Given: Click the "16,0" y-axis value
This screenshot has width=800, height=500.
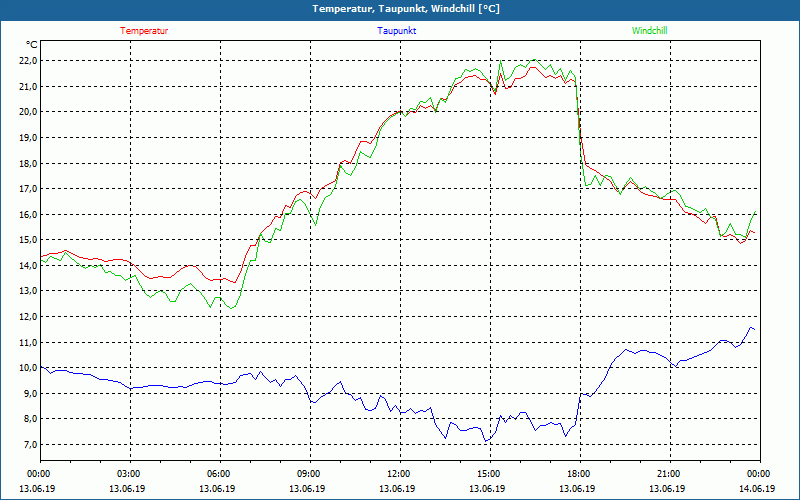Looking at the screenshot, I should pos(29,214).
